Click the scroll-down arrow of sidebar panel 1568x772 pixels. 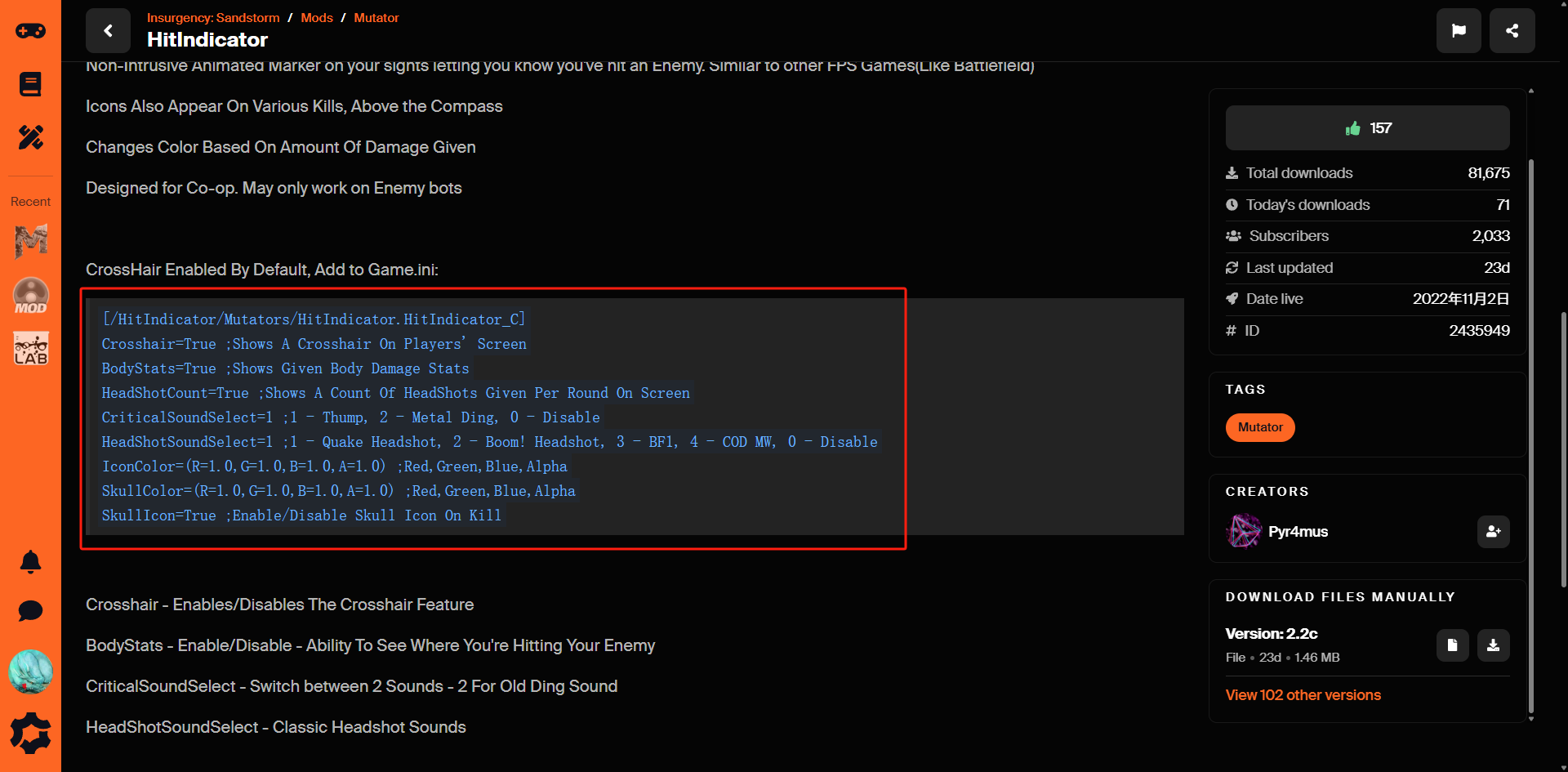1531,719
